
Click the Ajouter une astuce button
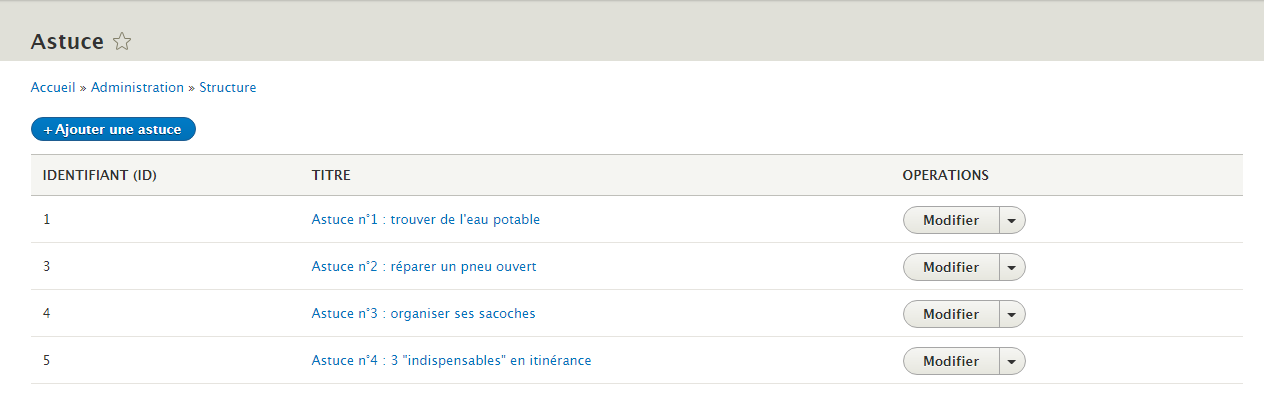point(113,130)
